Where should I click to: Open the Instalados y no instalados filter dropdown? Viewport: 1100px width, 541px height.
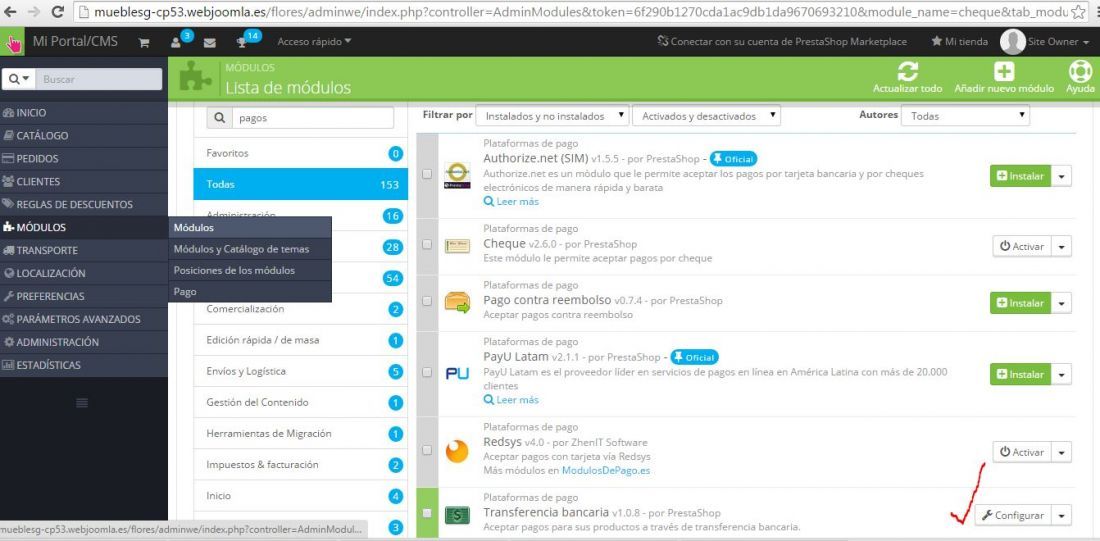[552, 116]
